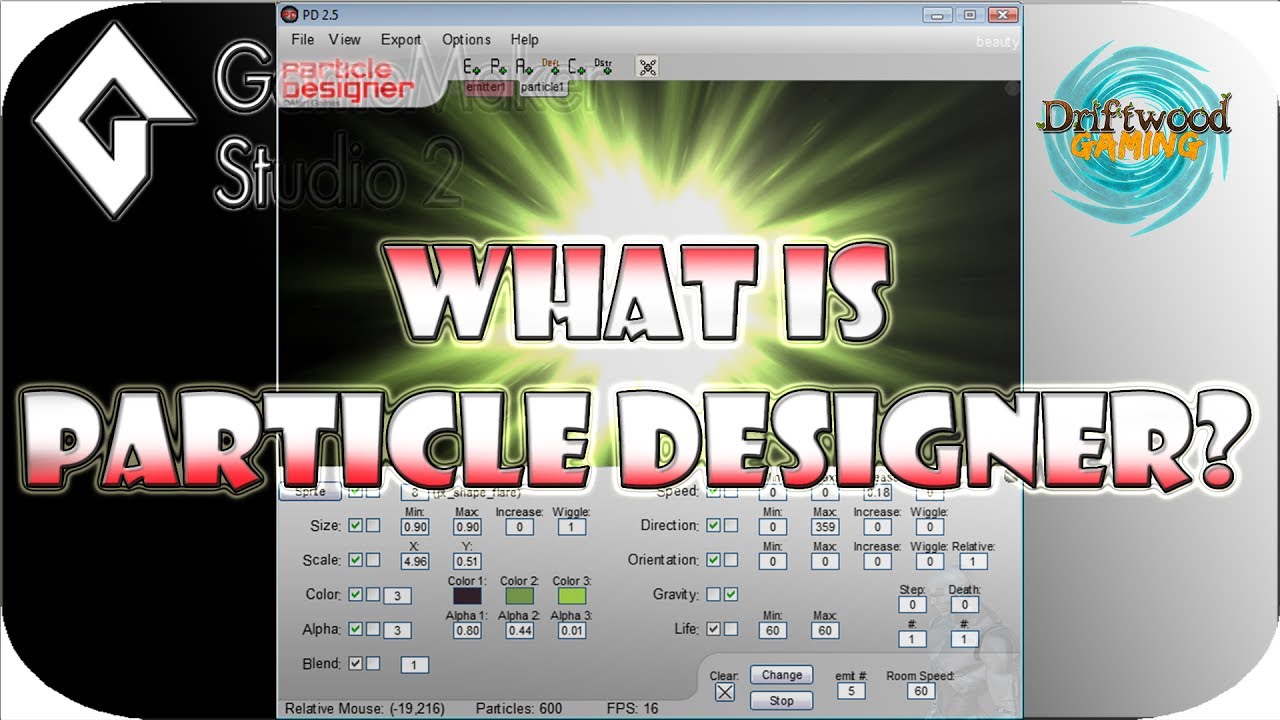The height and width of the screenshot is (720, 1280).
Task: Click the Direction Max field showing 359
Action: point(825,527)
